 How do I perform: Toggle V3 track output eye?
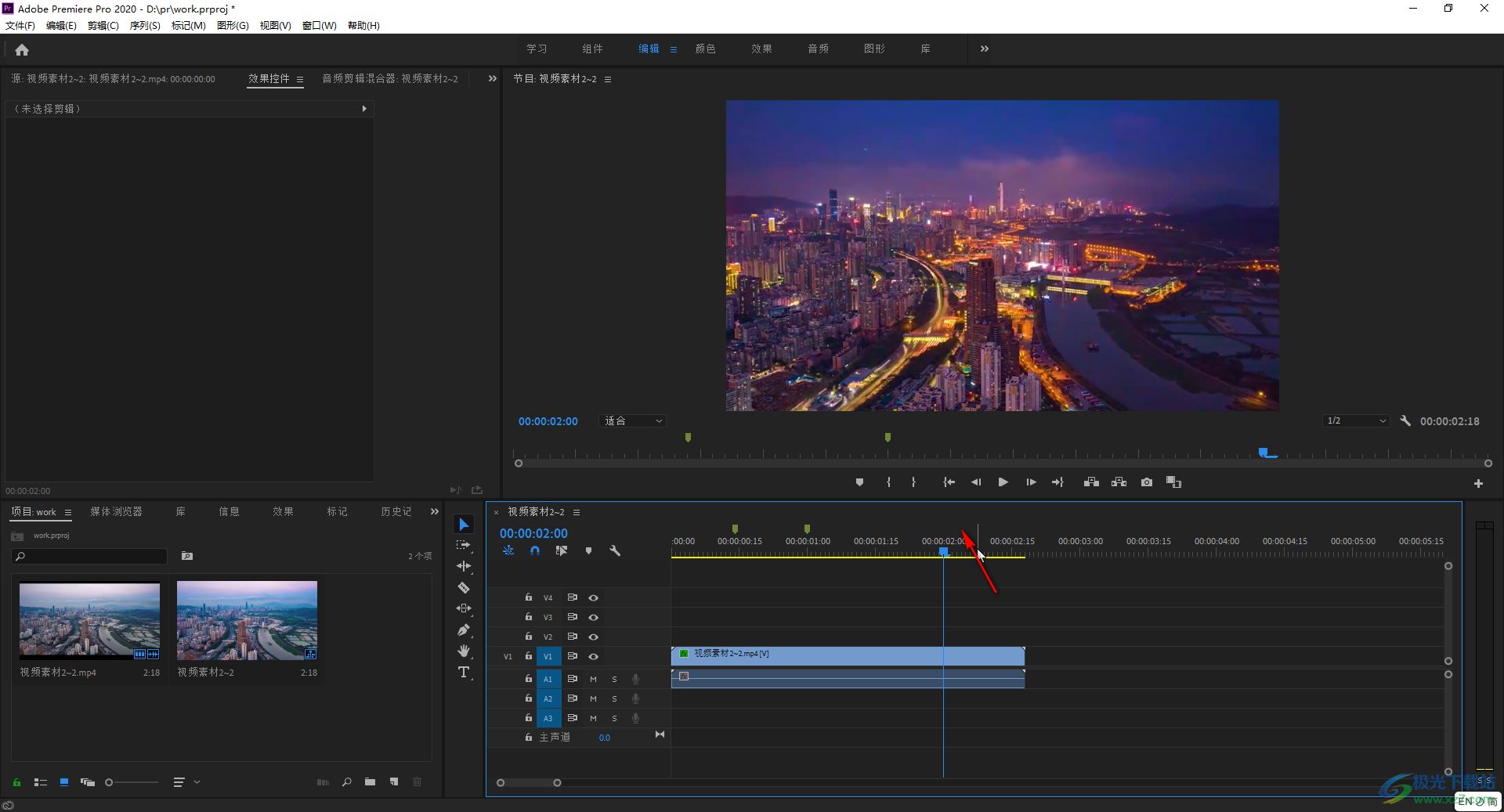(x=593, y=617)
